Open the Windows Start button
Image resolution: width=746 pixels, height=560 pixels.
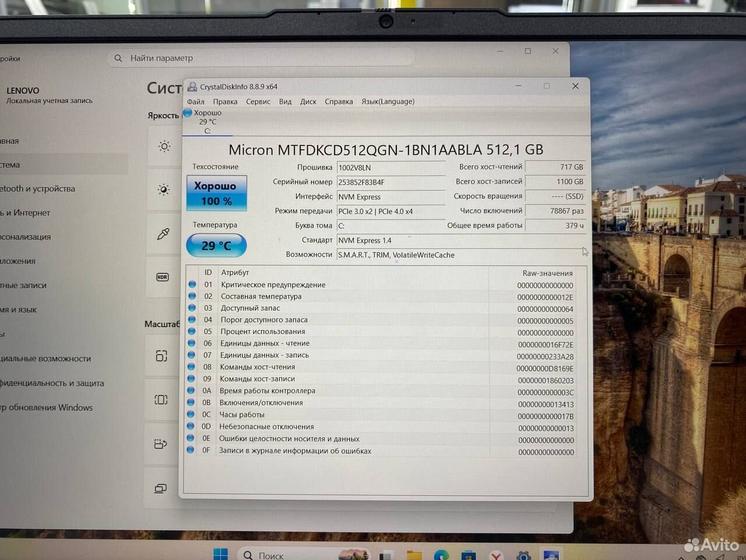(220, 554)
